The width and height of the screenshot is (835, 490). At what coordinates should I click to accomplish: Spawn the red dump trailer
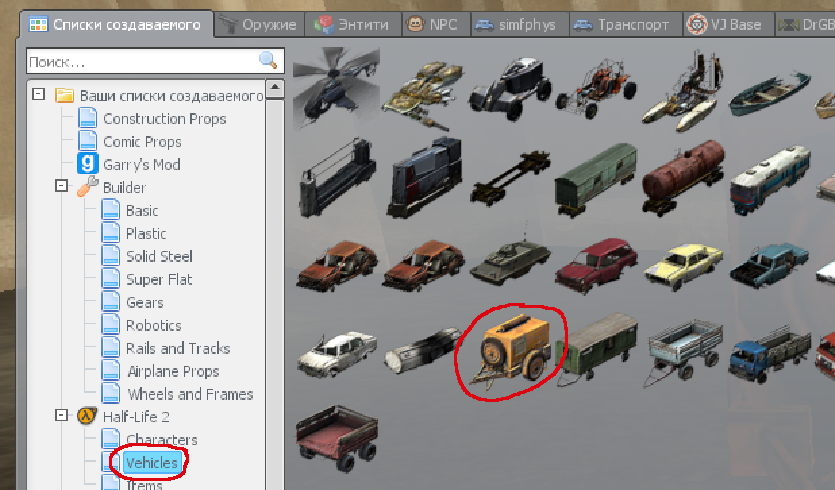click(337, 438)
